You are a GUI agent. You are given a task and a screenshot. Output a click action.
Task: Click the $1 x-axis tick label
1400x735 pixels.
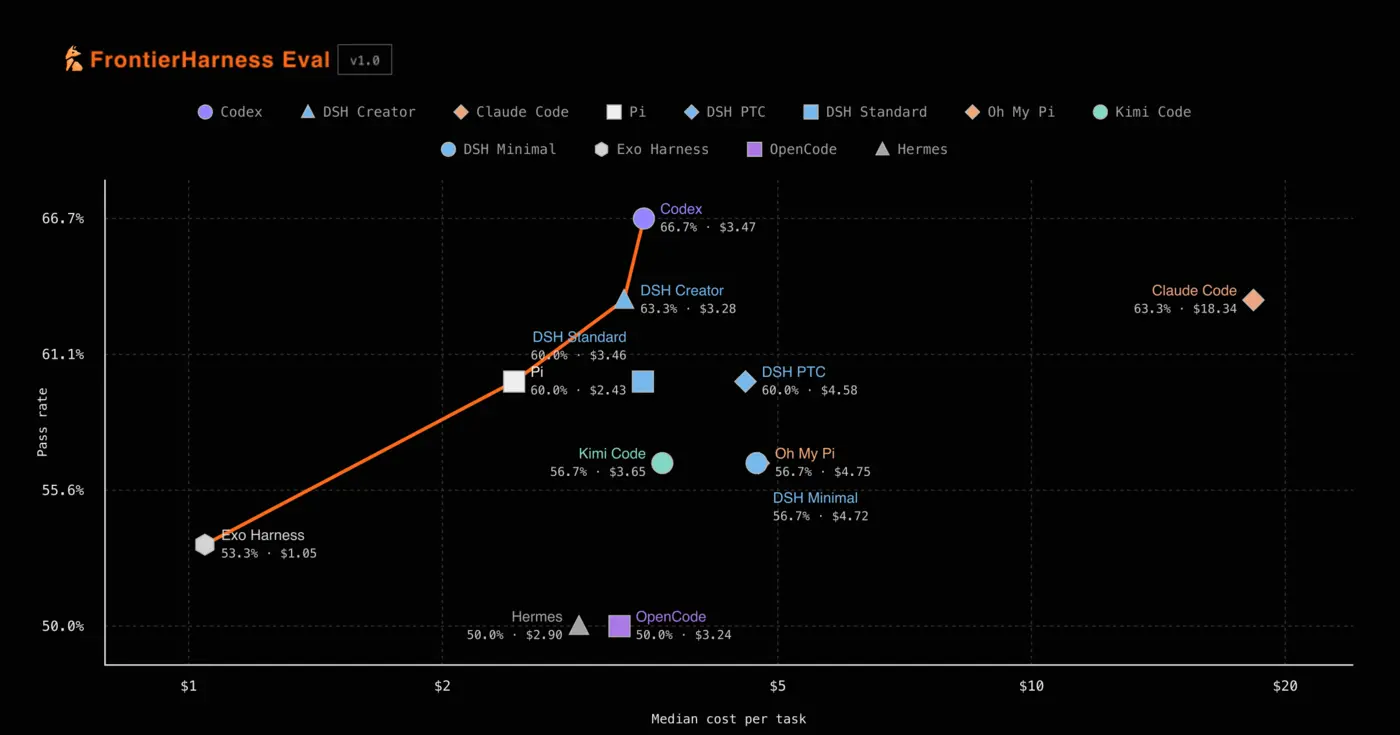188,686
